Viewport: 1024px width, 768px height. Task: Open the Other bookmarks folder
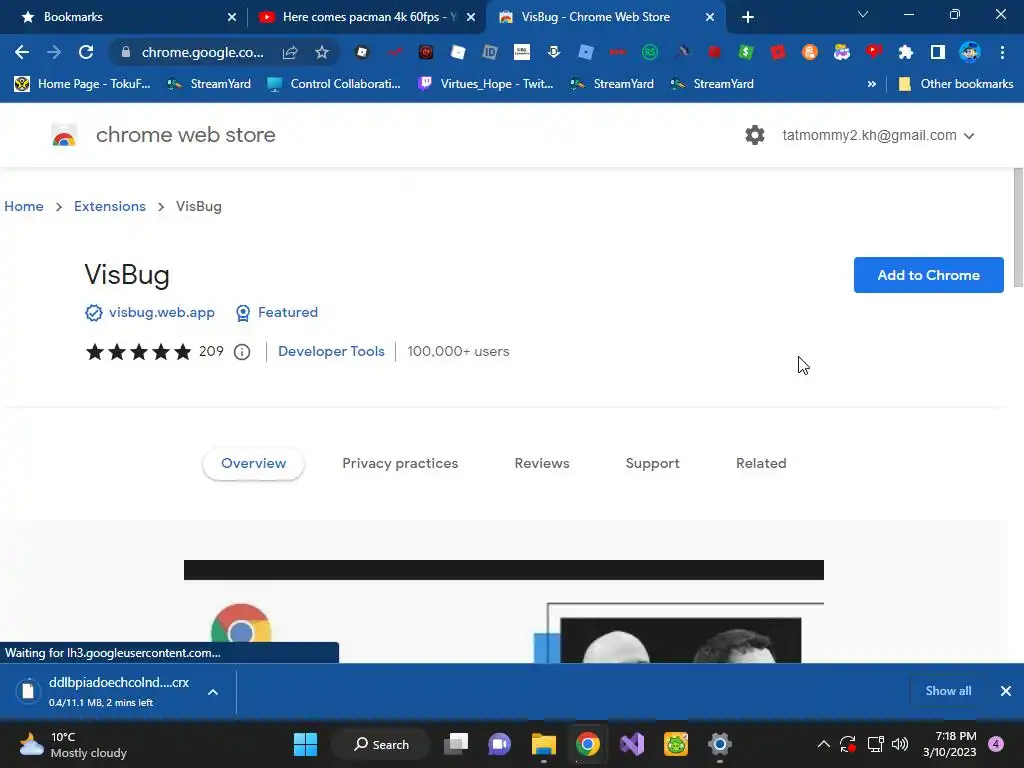pyautogui.click(x=956, y=84)
